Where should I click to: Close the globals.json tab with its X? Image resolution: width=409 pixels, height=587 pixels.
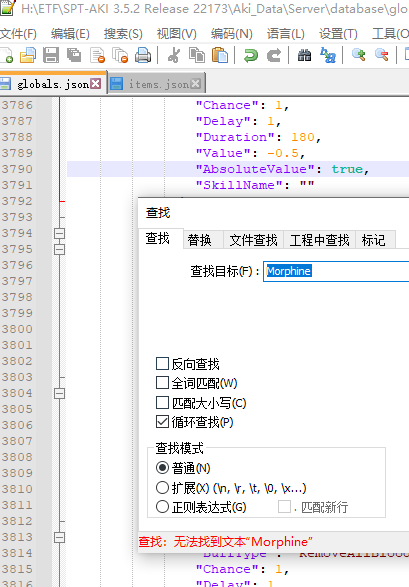point(96,84)
